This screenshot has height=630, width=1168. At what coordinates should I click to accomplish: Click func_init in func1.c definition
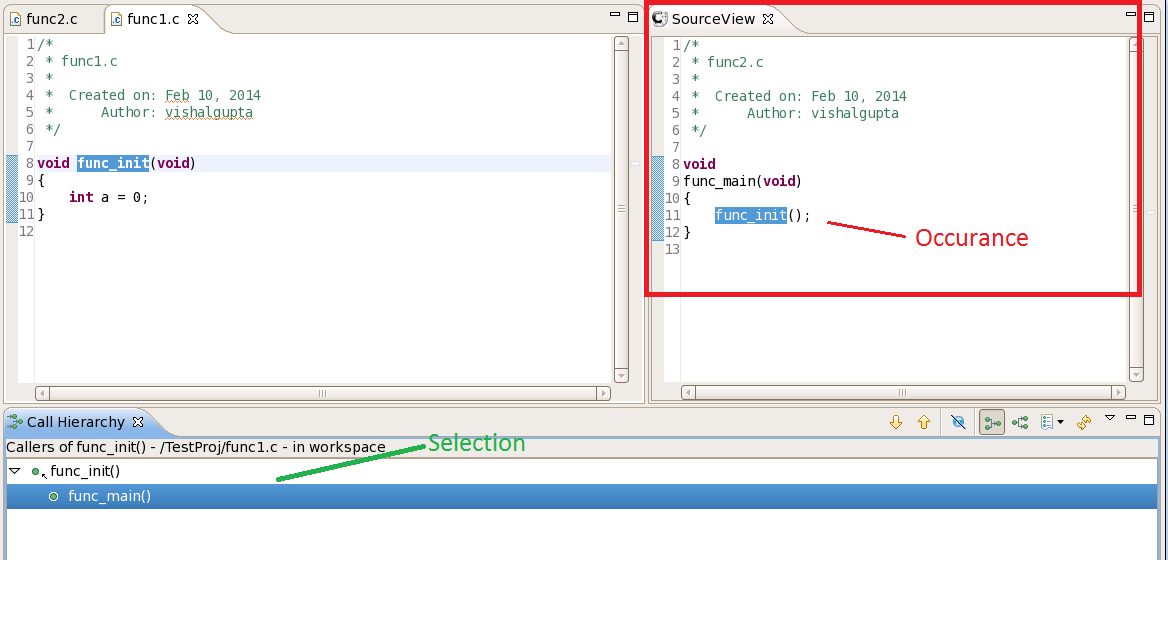pyautogui.click(x=112, y=163)
